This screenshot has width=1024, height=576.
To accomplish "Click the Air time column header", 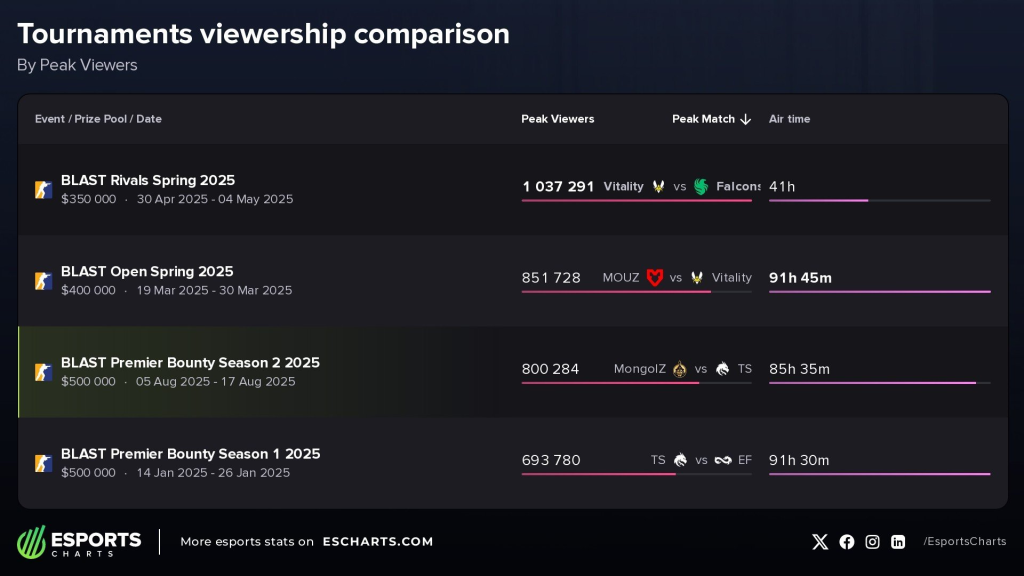I will coord(790,119).
